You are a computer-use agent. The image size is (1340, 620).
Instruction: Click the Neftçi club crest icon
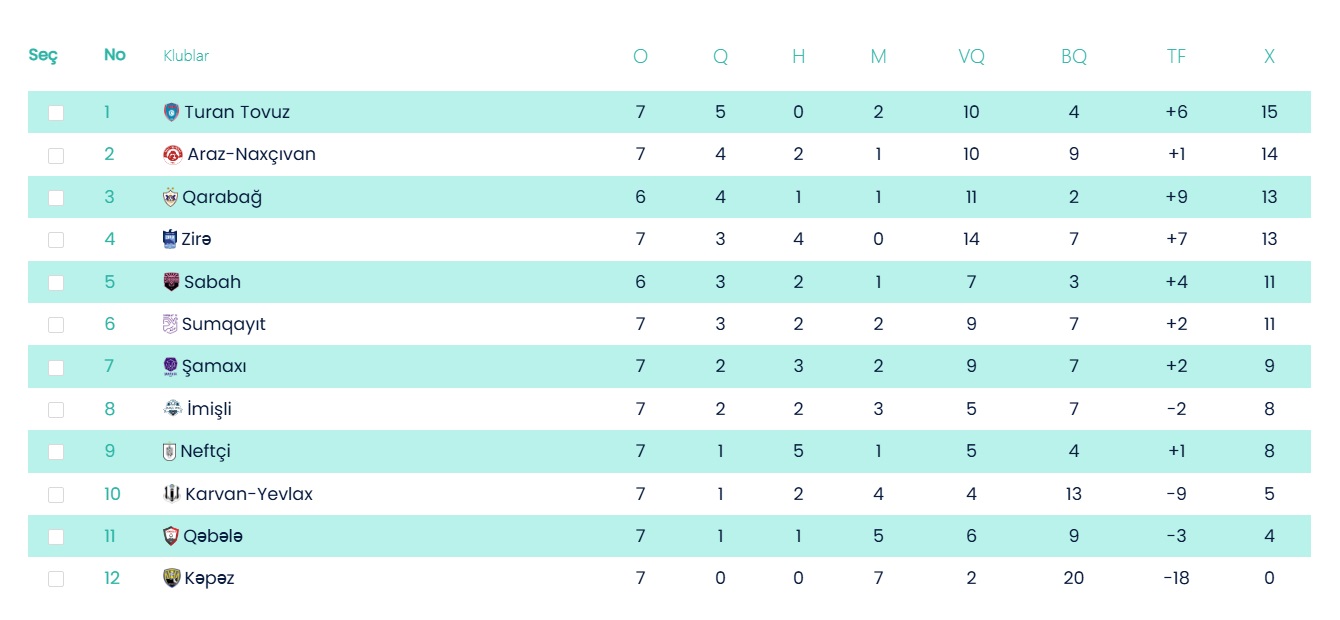click(169, 452)
